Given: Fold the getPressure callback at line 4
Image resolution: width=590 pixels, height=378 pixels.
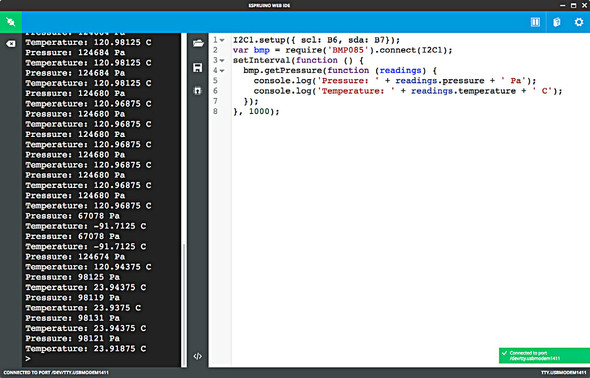Looking at the screenshot, I should 222,71.
